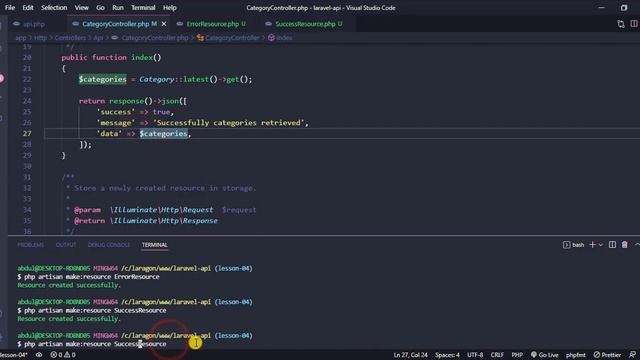Viewport: 640px width, 360px height.
Task: Click the 'success' key on line 25
Action: [116, 112]
